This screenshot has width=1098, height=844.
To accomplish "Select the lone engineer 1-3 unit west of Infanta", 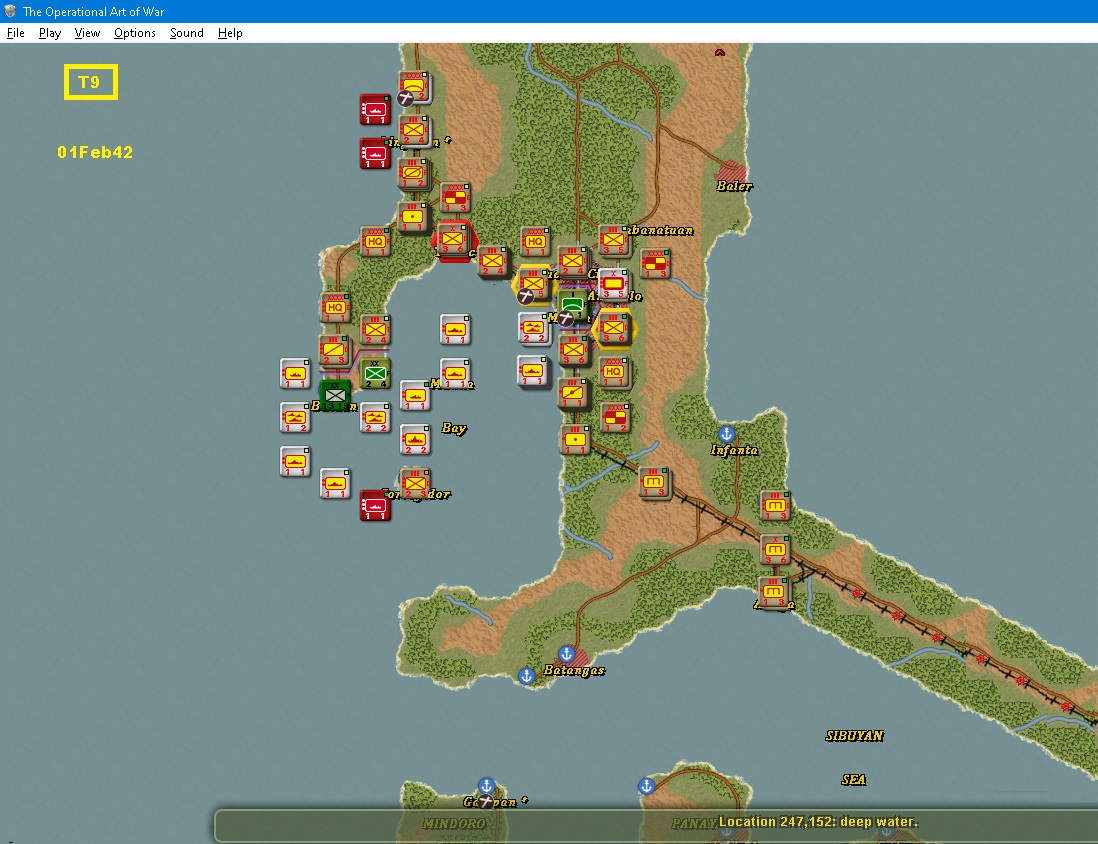I will tap(654, 483).
